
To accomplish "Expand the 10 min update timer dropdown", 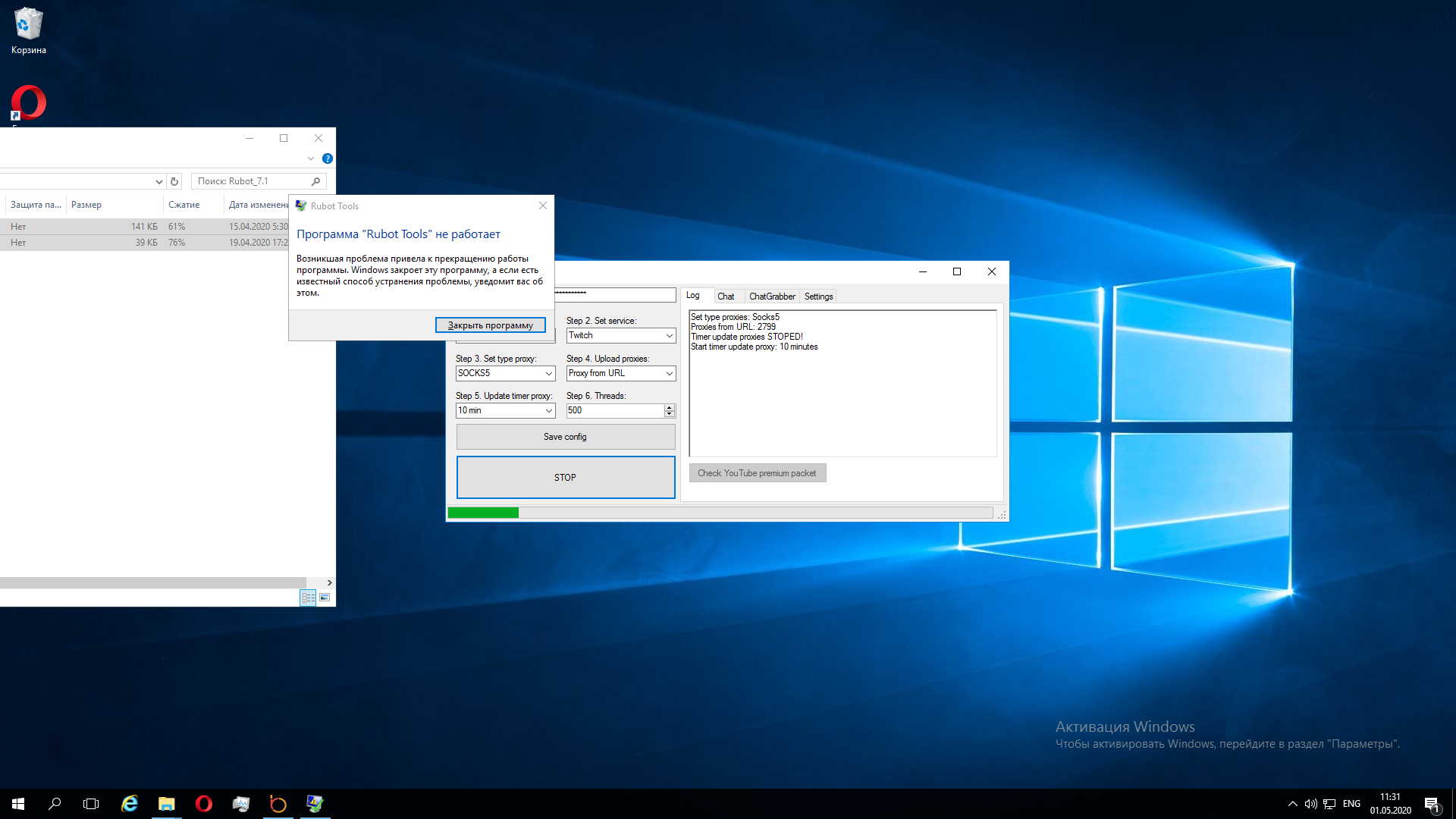I will point(548,410).
